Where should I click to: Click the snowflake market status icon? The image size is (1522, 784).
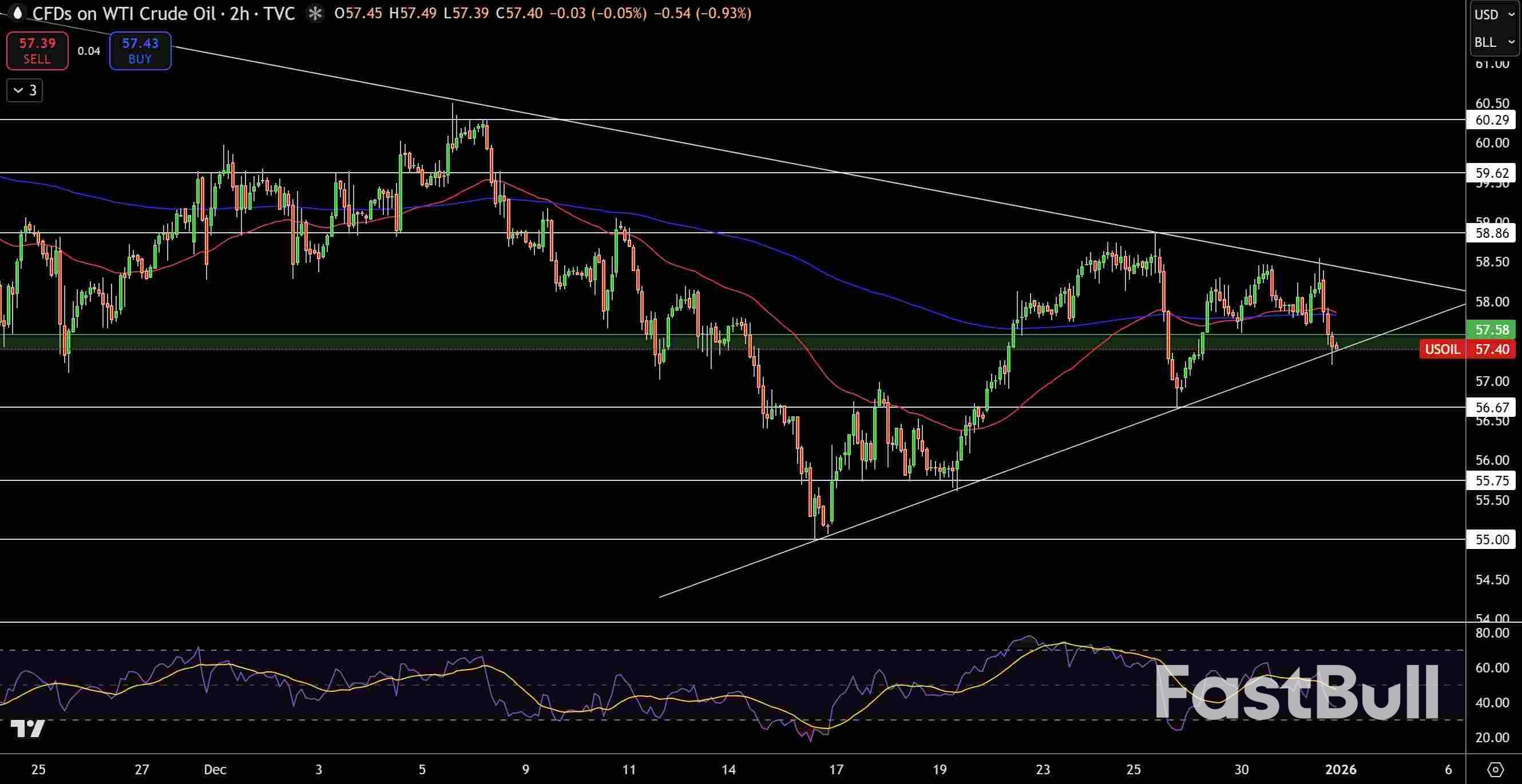(315, 14)
